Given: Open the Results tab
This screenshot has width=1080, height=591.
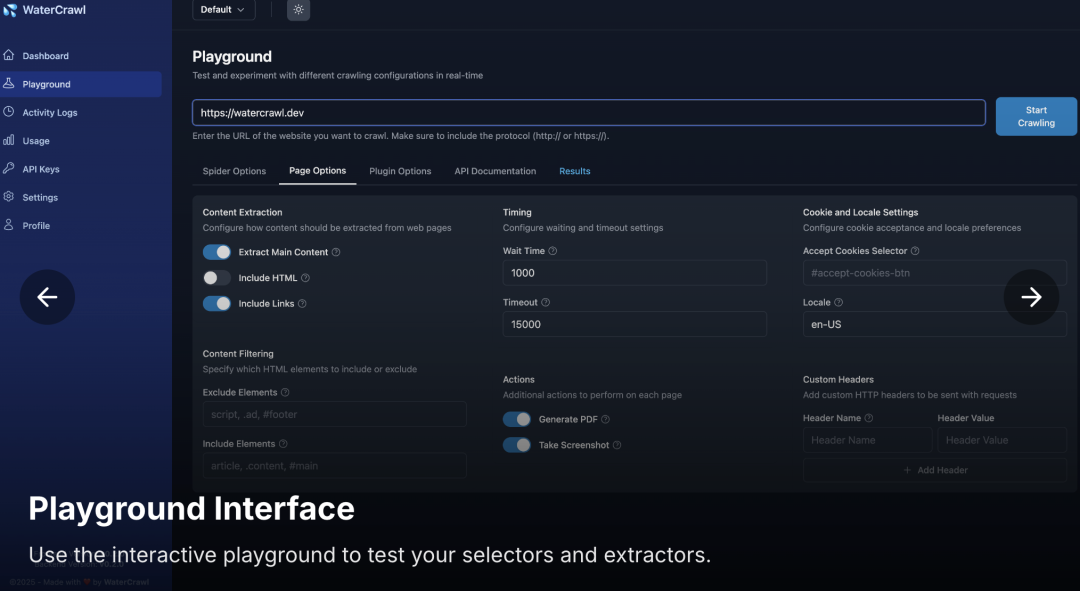Looking at the screenshot, I should (x=574, y=171).
